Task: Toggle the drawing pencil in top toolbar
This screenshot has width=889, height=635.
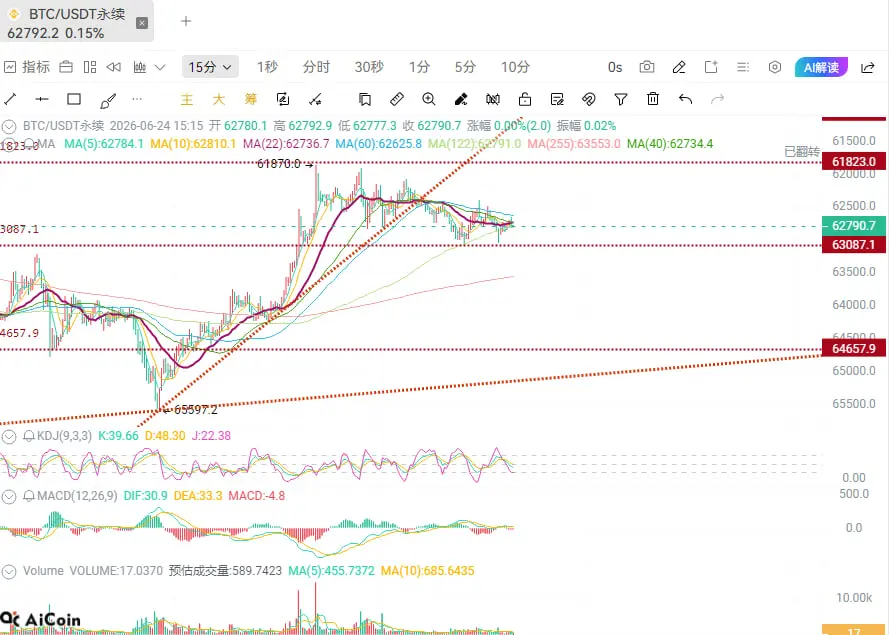Action: tap(679, 67)
